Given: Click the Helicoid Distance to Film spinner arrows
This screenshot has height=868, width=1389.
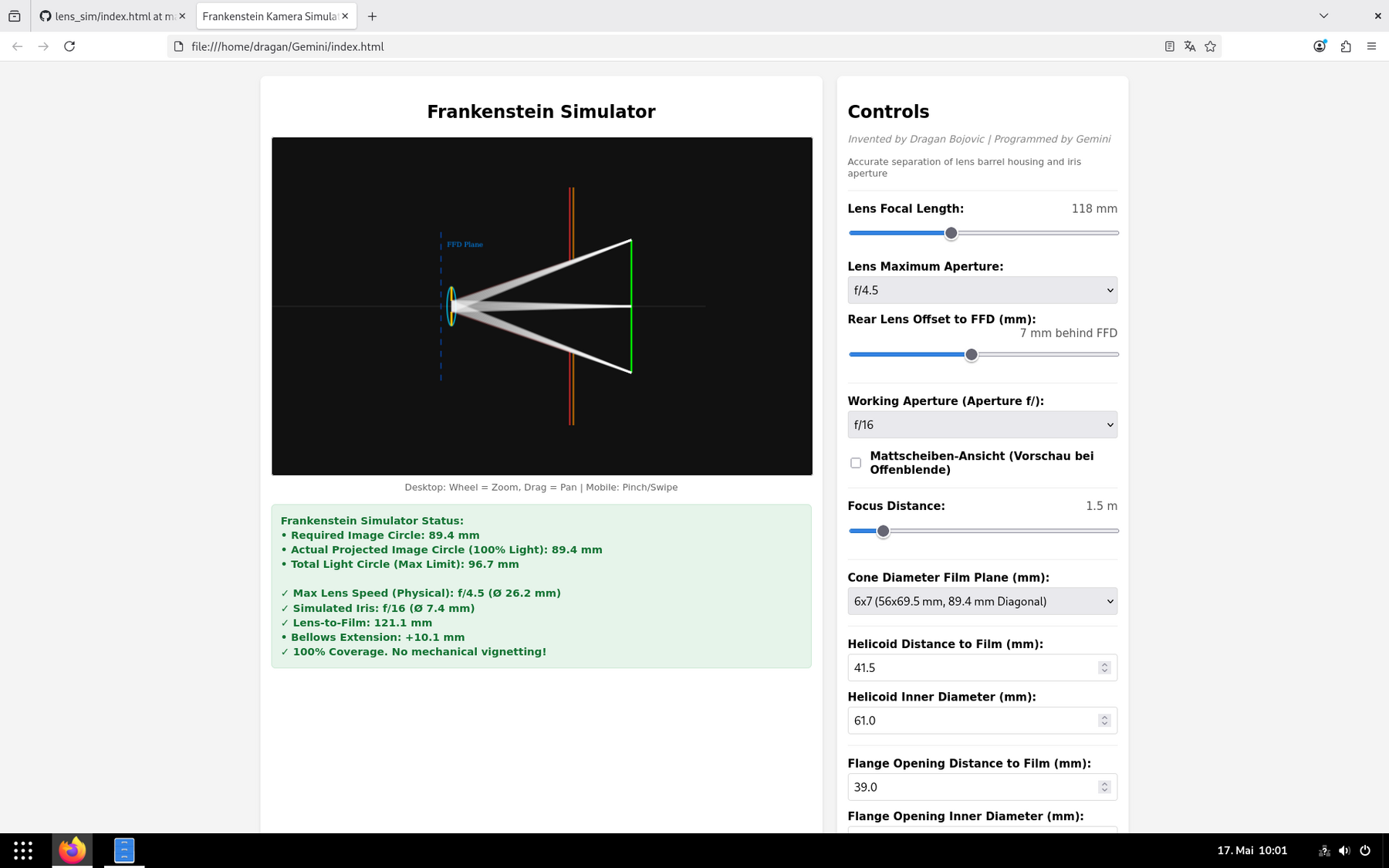Looking at the screenshot, I should click(1104, 667).
